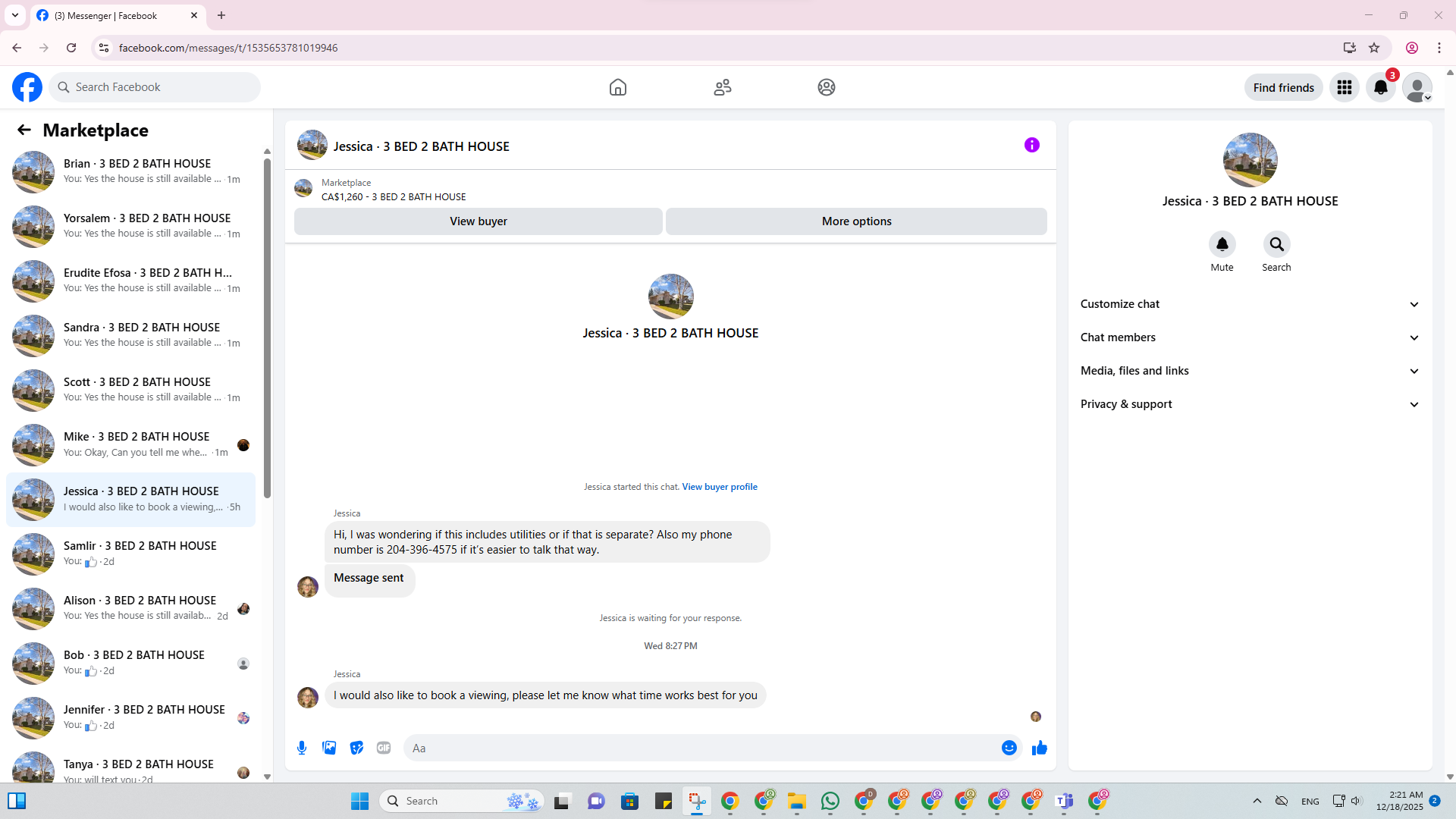Open the Facebook apps grid menu
The image size is (1456, 819).
(1344, 87)
